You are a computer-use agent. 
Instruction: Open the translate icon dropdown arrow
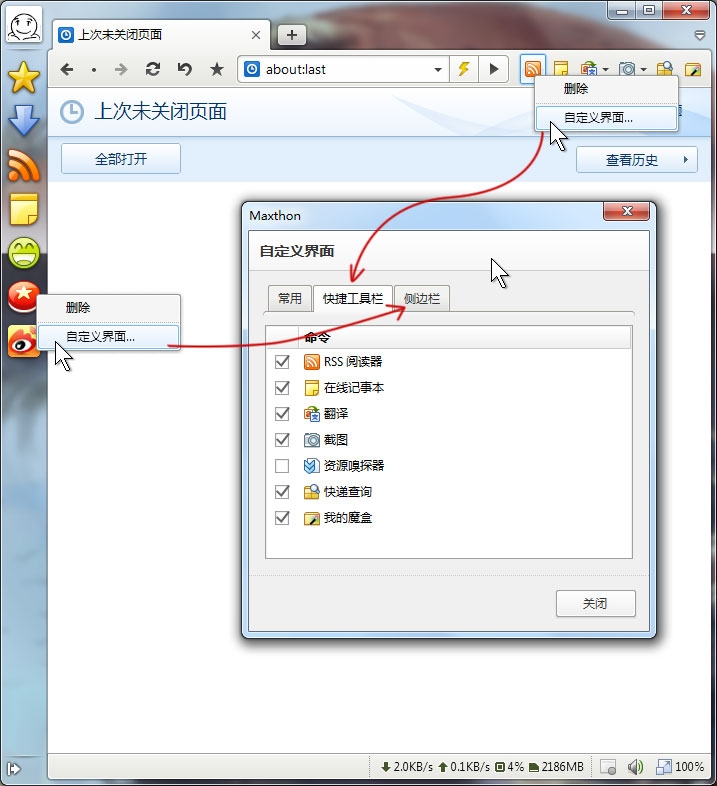[x=606, y=70]
